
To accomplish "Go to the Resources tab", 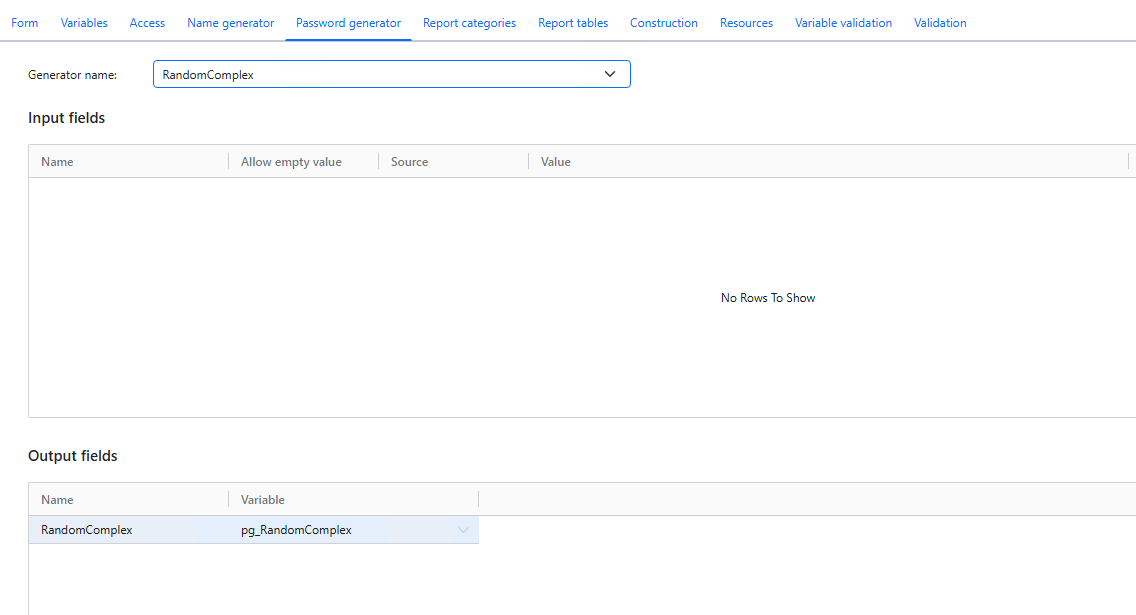I will (x=746, y=23).
